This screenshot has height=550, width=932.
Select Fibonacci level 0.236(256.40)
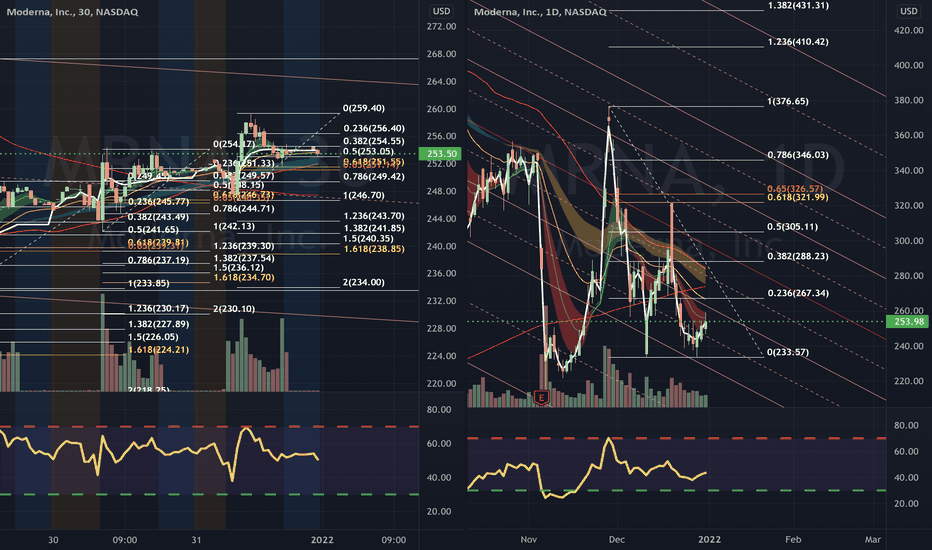click(x=374, y=128)
